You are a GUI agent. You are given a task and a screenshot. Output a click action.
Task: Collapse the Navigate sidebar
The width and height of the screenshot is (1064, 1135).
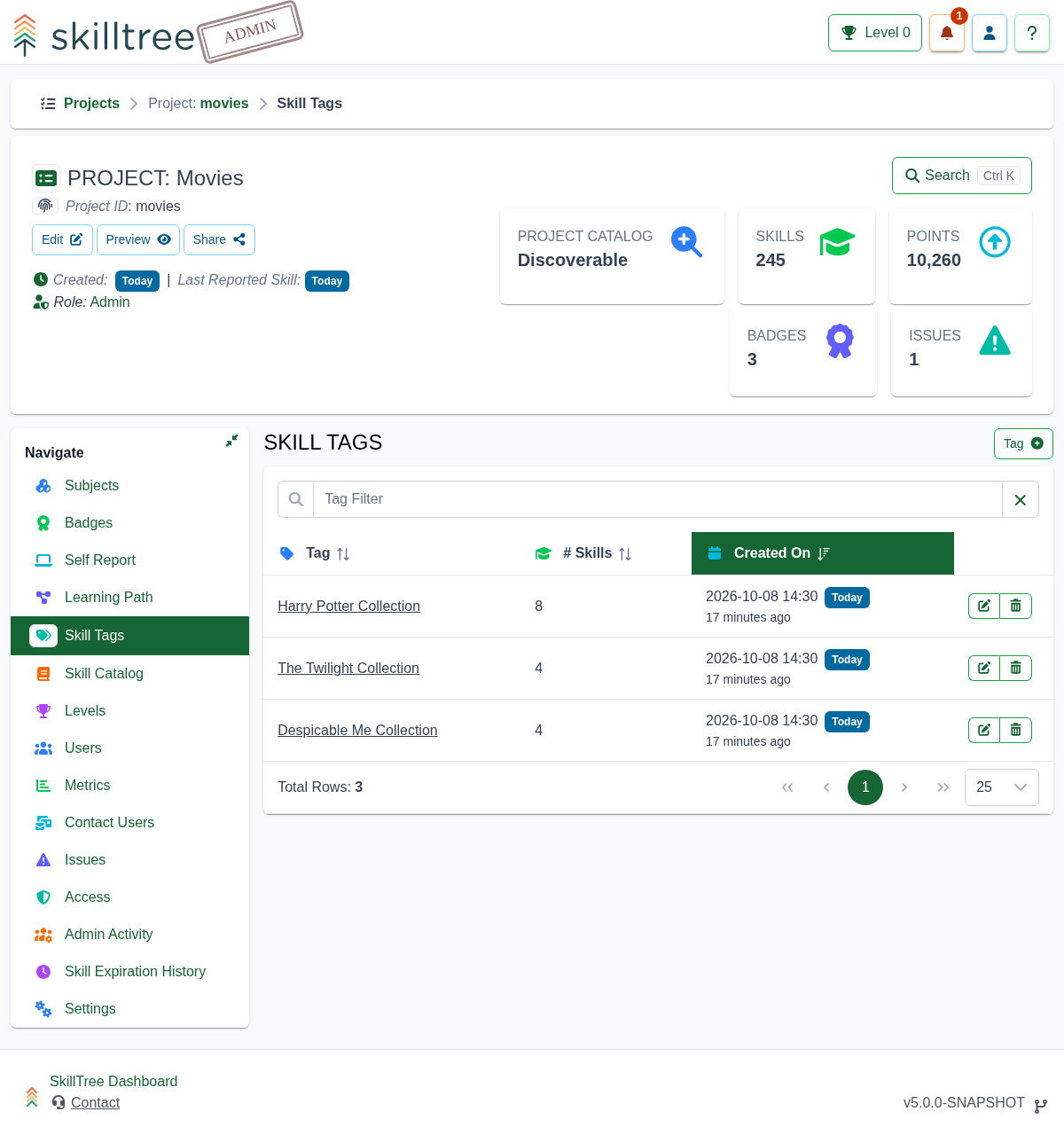pos(231,441)
